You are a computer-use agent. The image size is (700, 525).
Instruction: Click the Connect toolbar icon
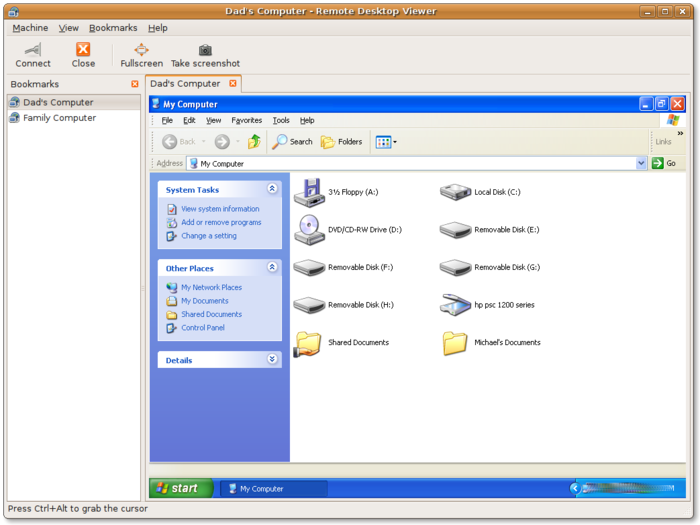tap(33, 50)
